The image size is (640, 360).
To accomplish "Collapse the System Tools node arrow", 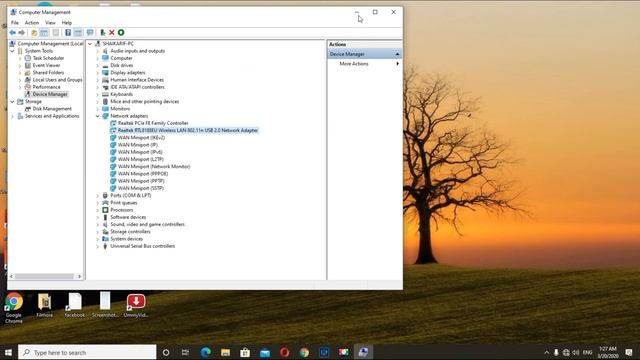I will [12, 51].
